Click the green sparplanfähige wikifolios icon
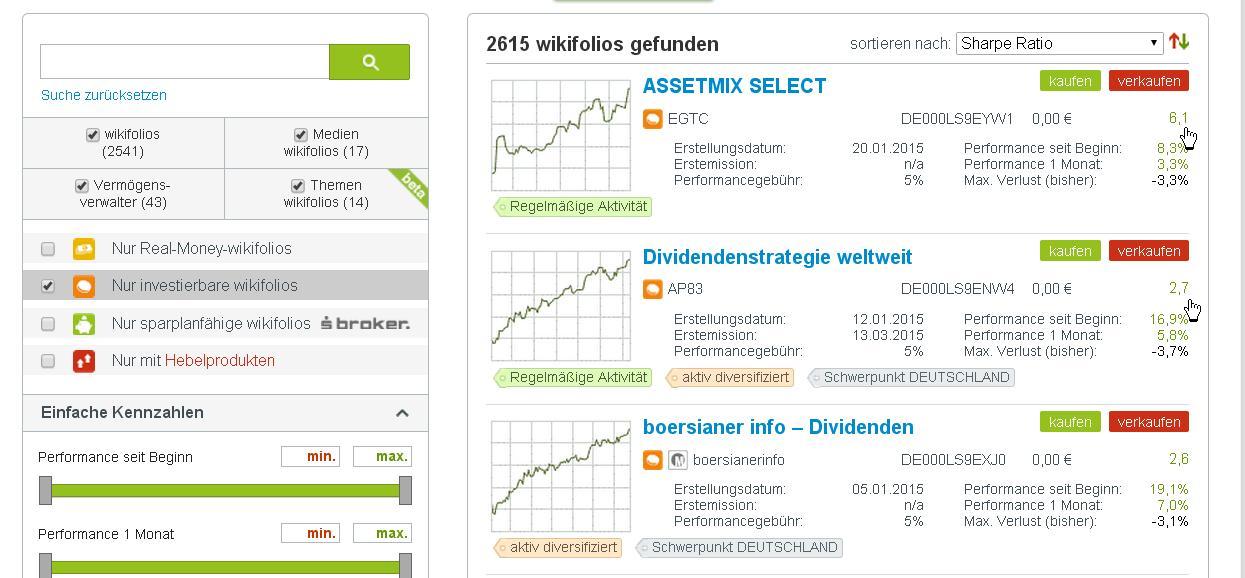1245x578 pixels. [84, 324]
